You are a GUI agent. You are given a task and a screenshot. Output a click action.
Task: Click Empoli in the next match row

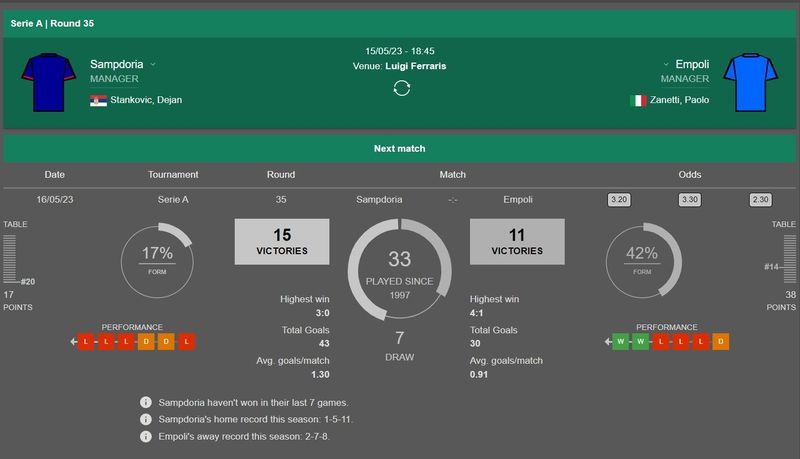(518, 199)
